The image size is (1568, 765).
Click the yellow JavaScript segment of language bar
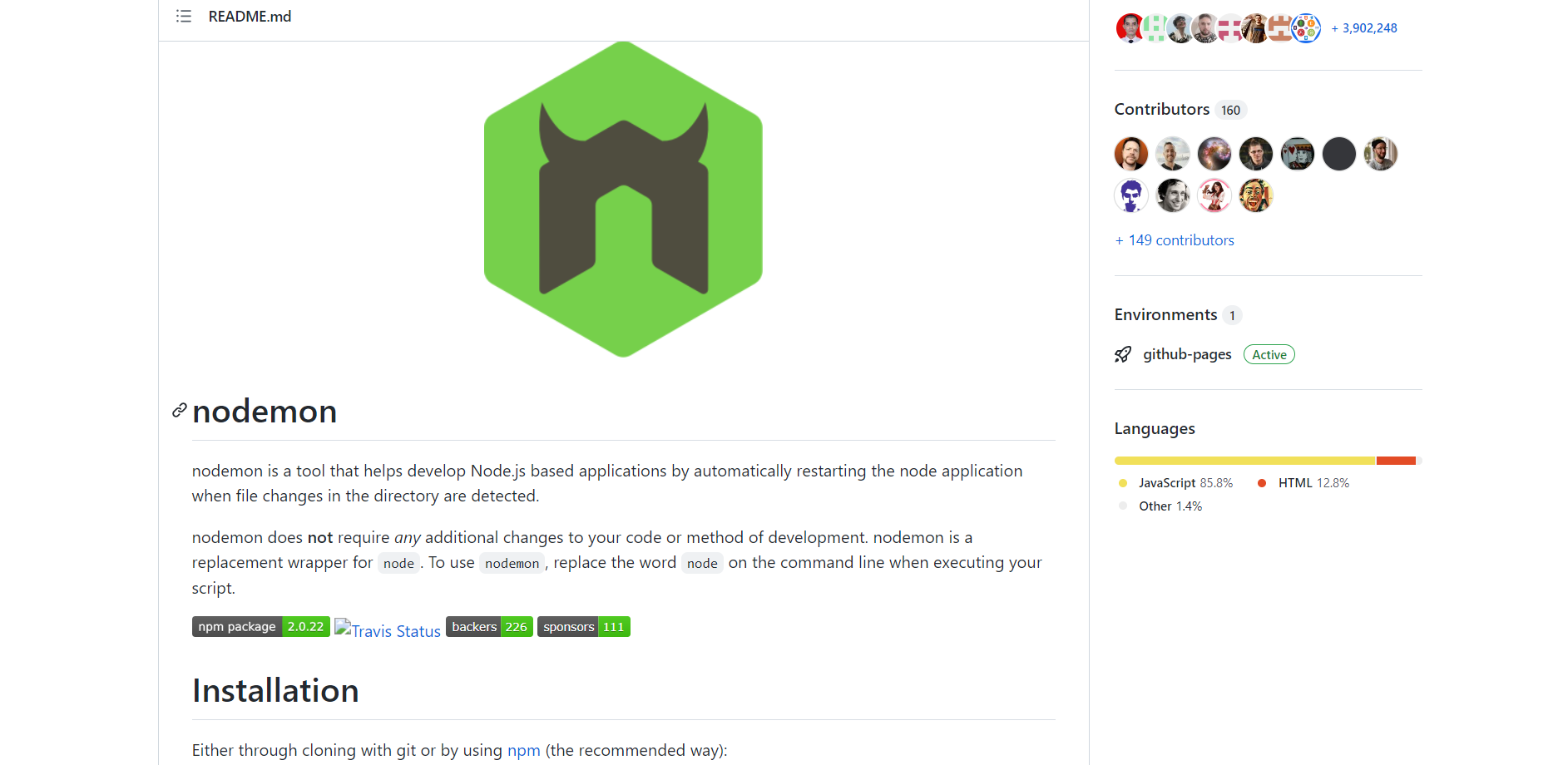tap(1245, 461)
